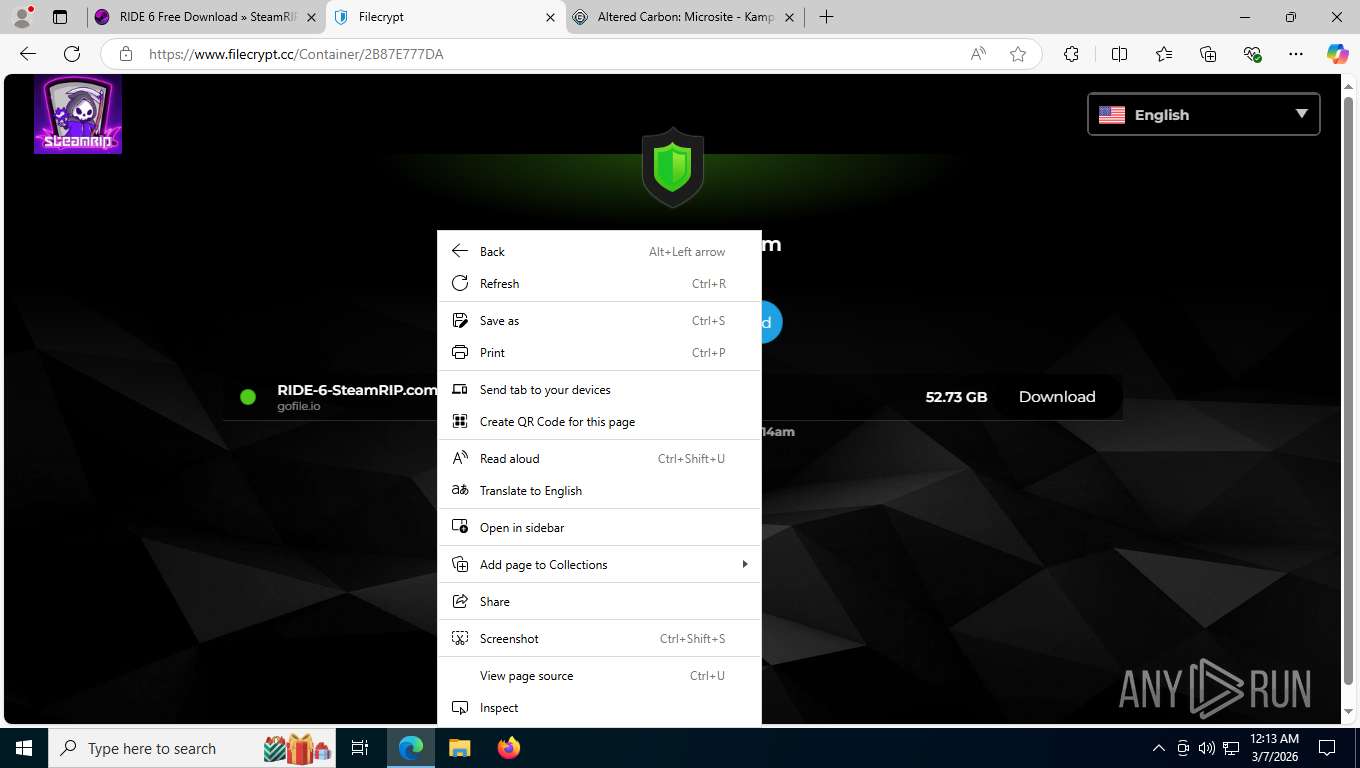Click the 52.73 GB file size
This screenshot has height=768, width=1360.
(x=956, y=397)
